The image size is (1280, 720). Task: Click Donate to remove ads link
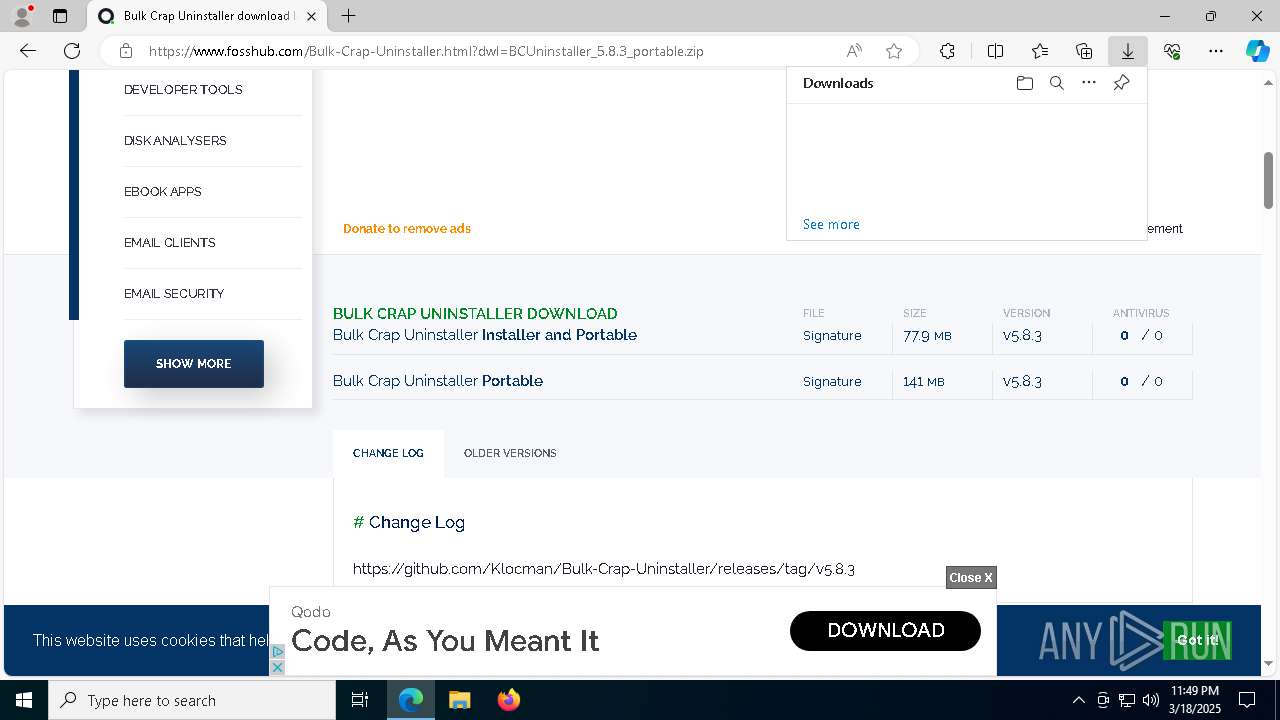click(x=407, y=229)
